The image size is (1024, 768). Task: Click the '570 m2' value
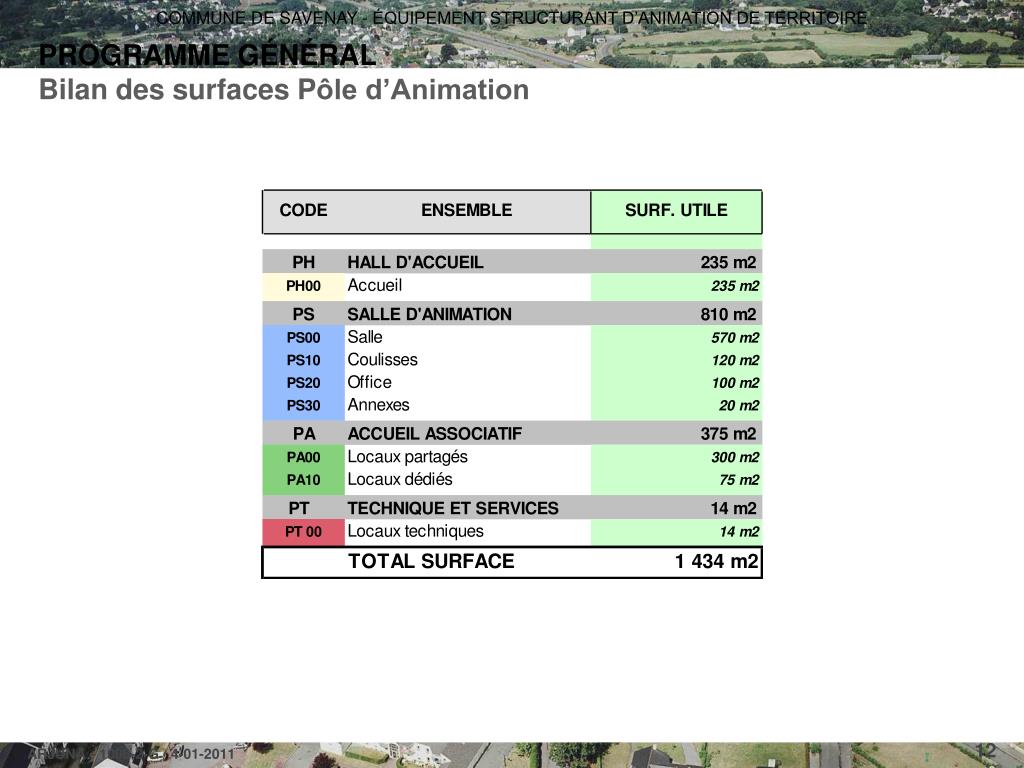coord(735,338)
